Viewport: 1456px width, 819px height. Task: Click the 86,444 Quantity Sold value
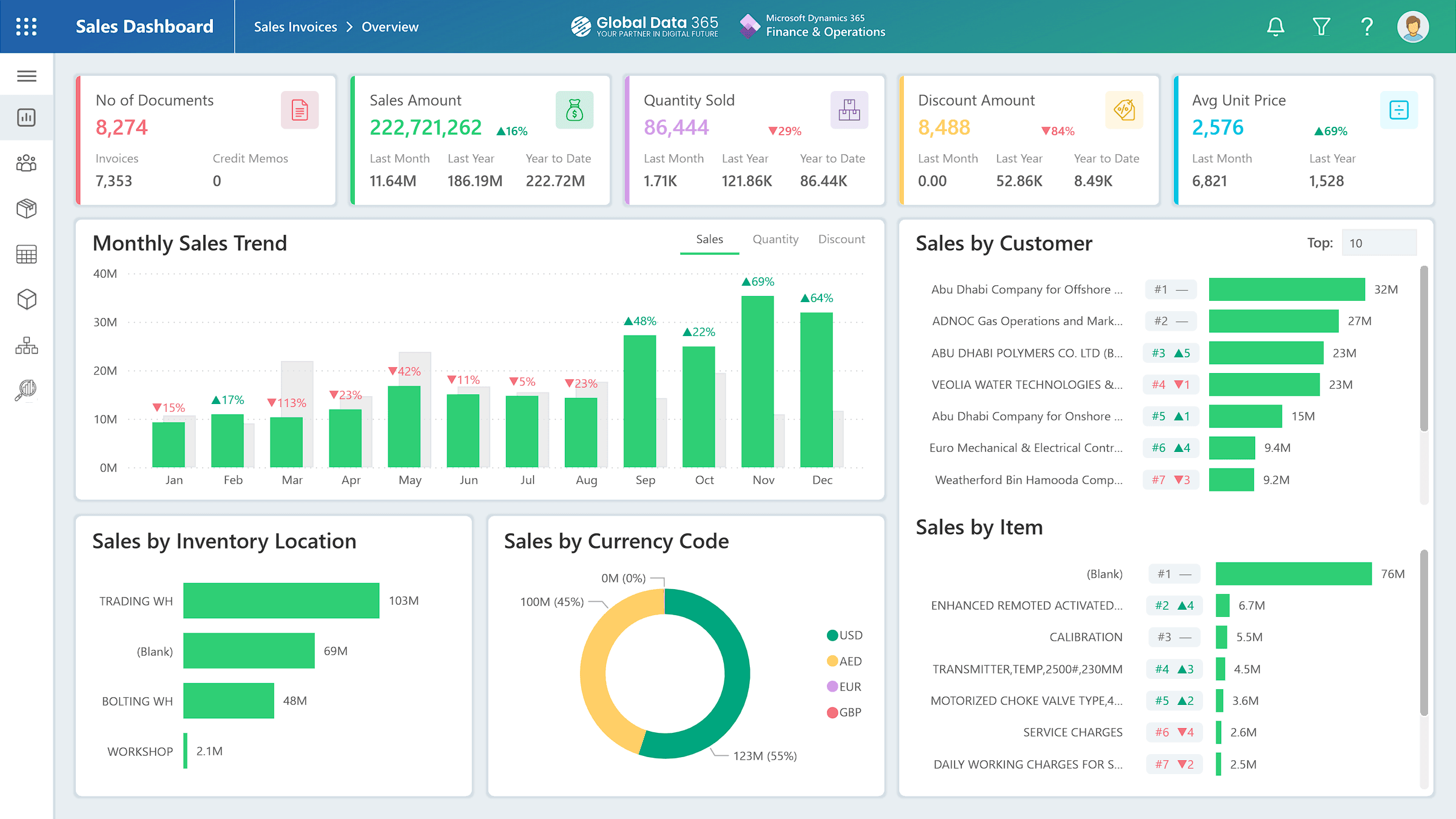tap(676, 127)
